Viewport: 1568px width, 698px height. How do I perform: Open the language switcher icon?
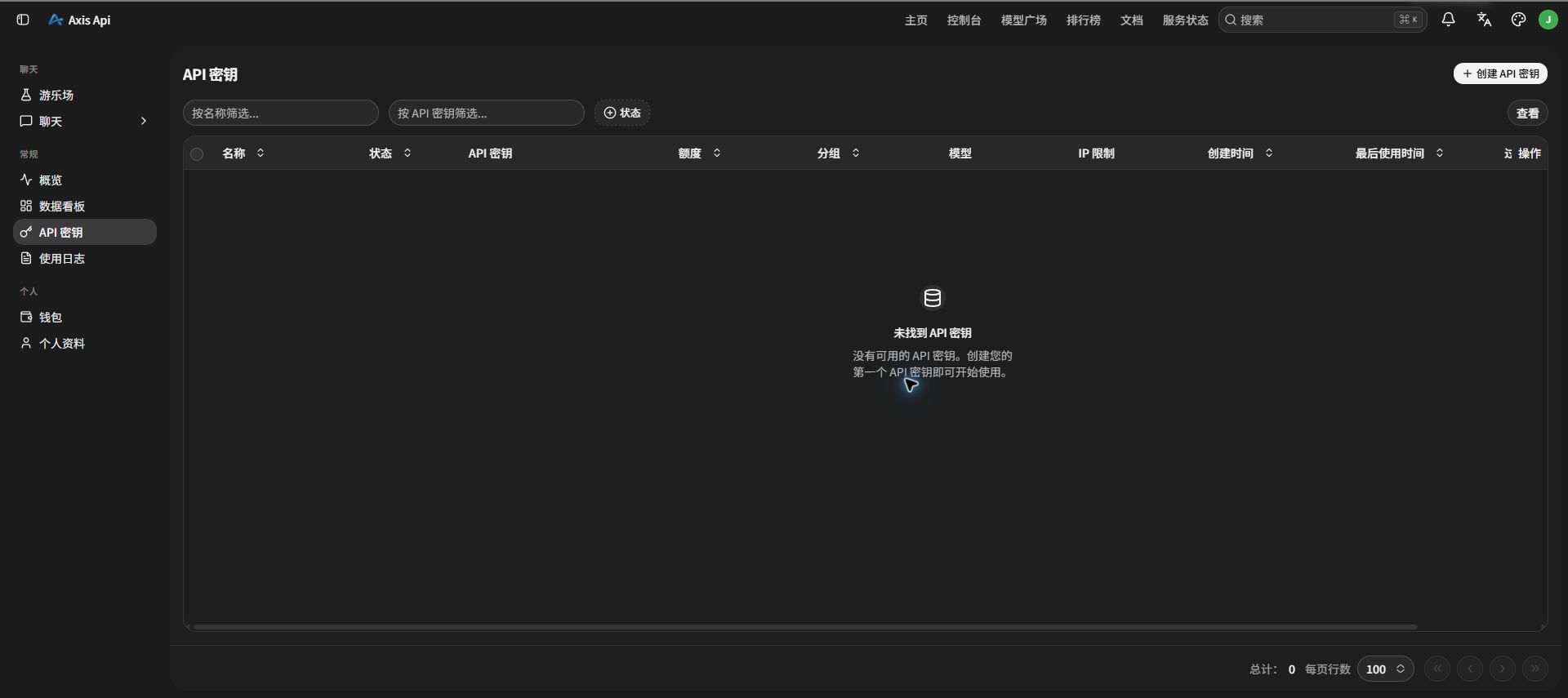(x=1484, y=20)
